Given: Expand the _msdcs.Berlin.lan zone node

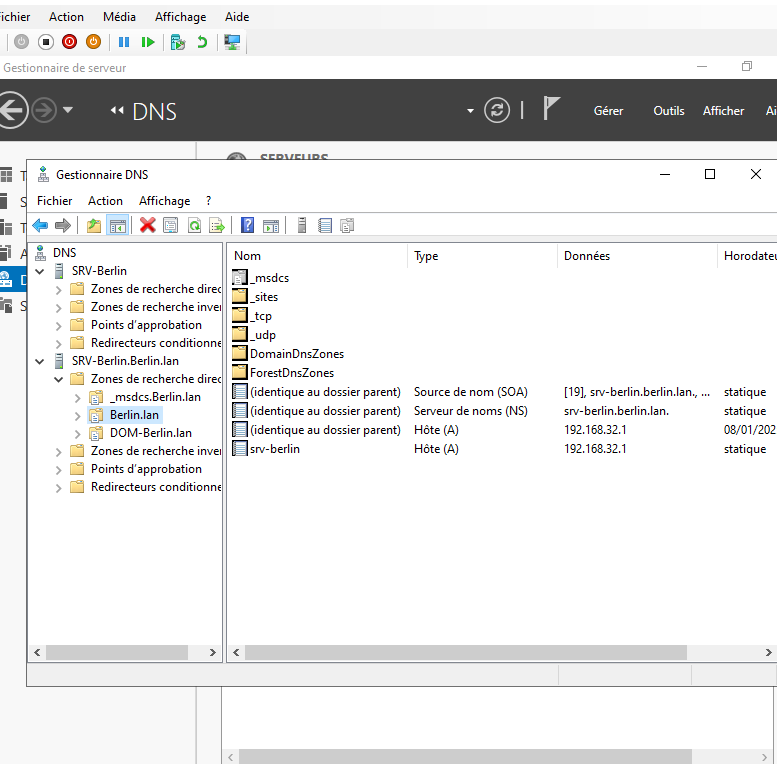Looking at the screenshot, I should pyautogui.click(x=78, y=397).
